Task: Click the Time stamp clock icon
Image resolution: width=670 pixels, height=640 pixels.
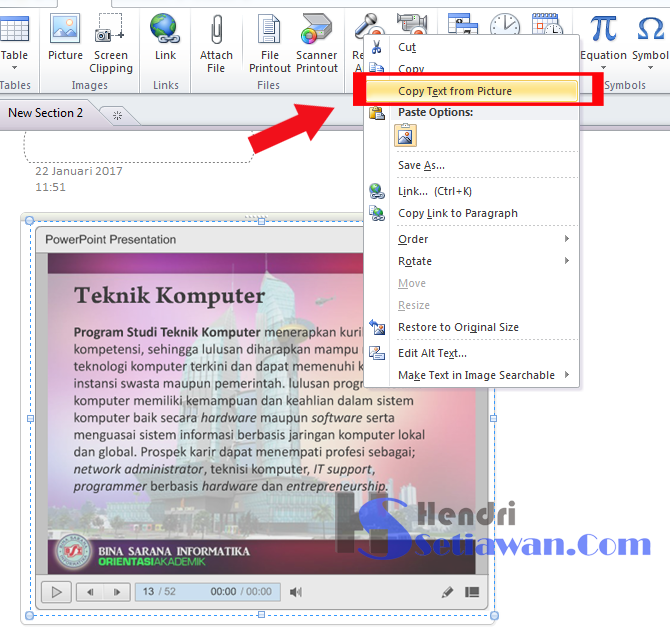Action: tap(505, 24)
